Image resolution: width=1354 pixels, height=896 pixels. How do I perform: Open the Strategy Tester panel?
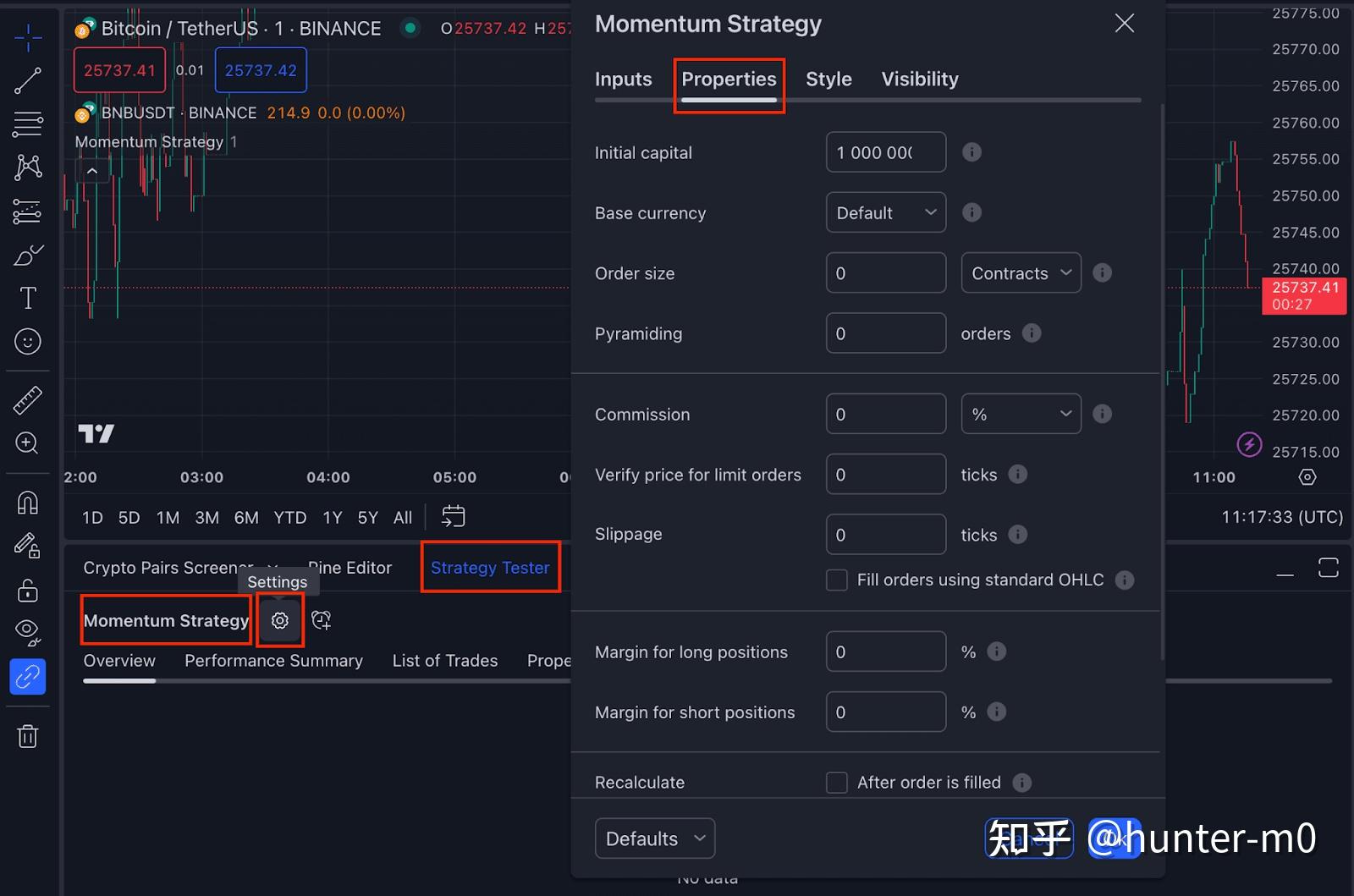[x=491, y=567]
